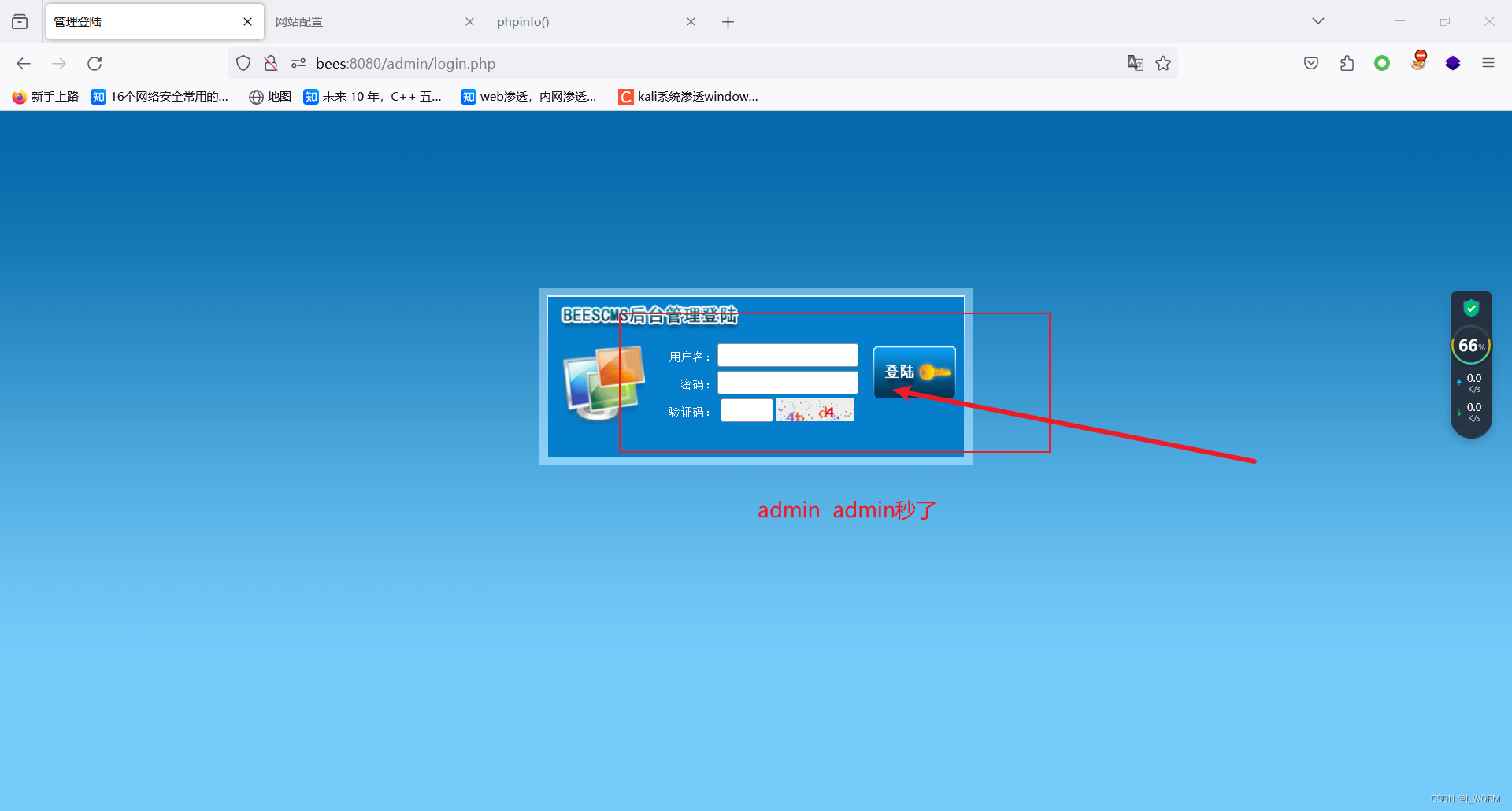
Task: Click the green circle extension icon
Action: [1382, 63]
